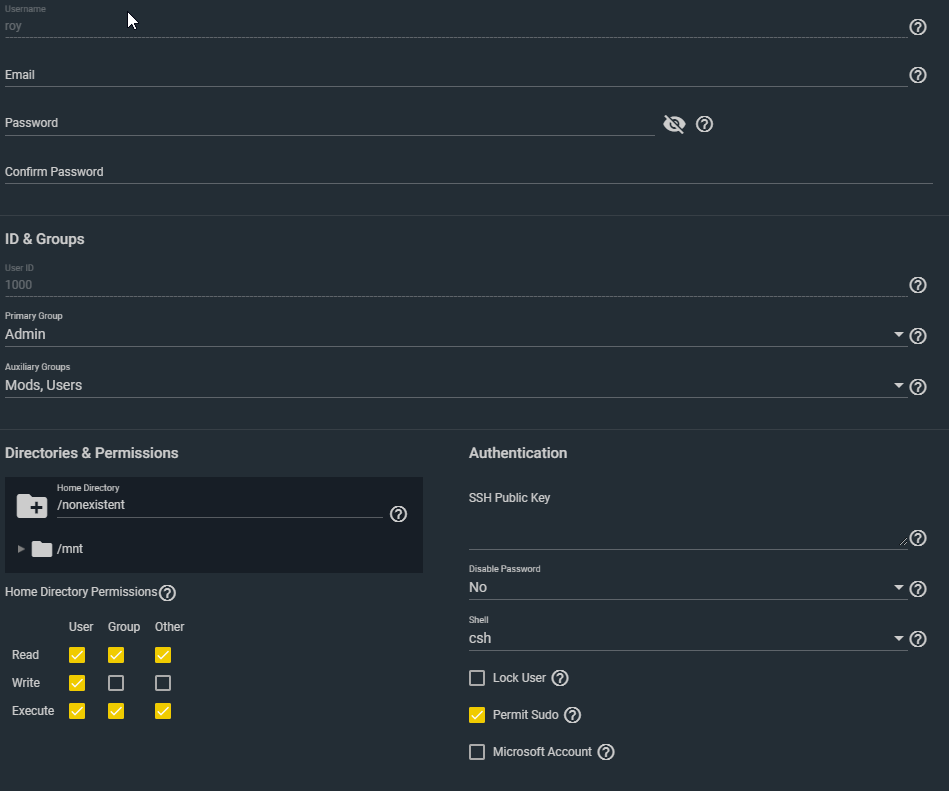Screen dimensions: 949x791
Task: Toggle password visibility eye icon
Action: click(x=674, y=124)
